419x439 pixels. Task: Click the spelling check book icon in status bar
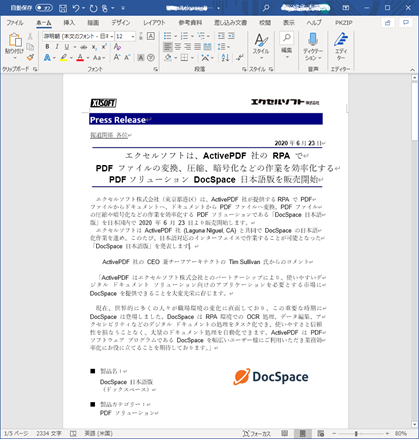click(x=73, y=433)
